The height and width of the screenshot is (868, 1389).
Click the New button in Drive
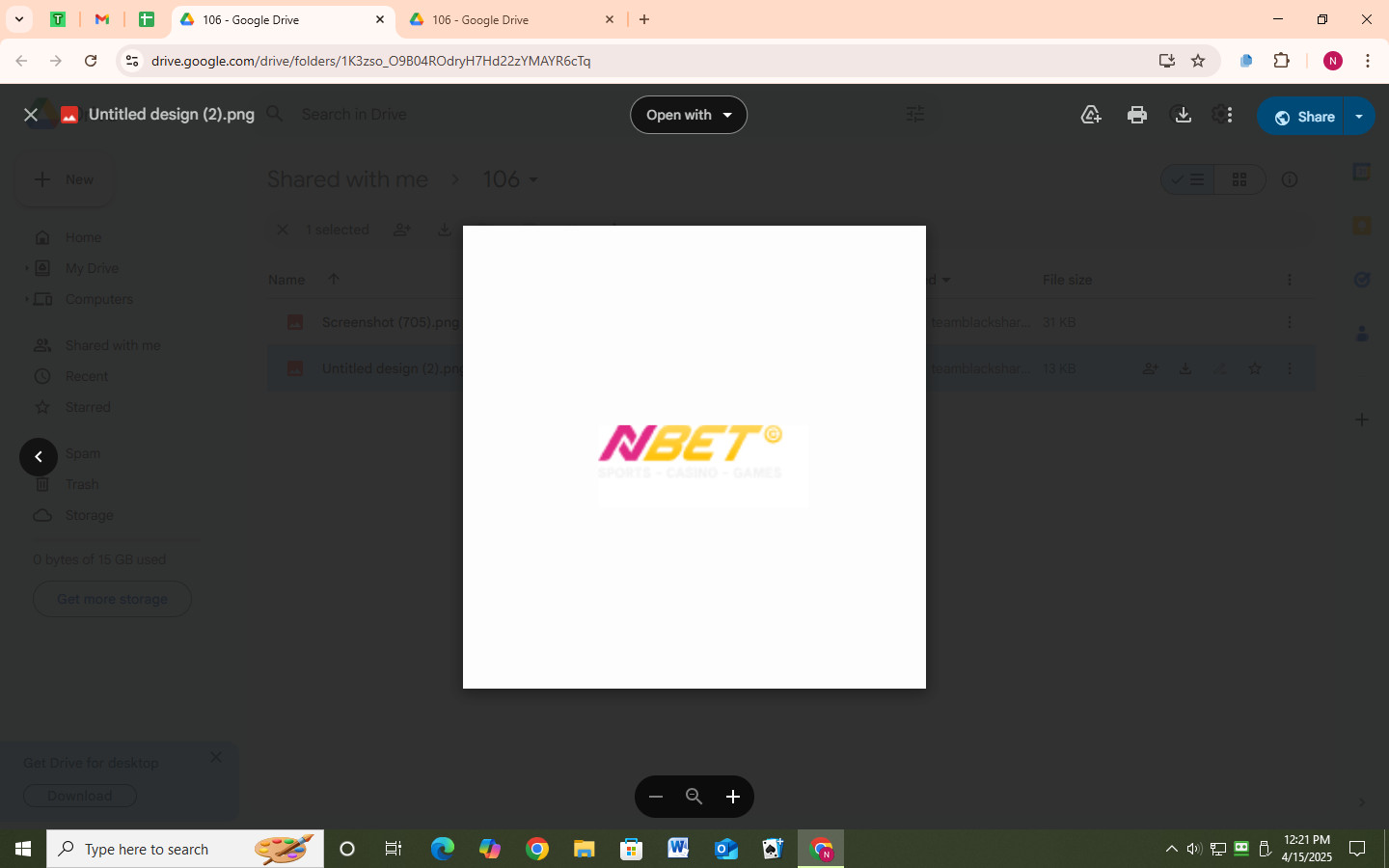pos(65,179)
